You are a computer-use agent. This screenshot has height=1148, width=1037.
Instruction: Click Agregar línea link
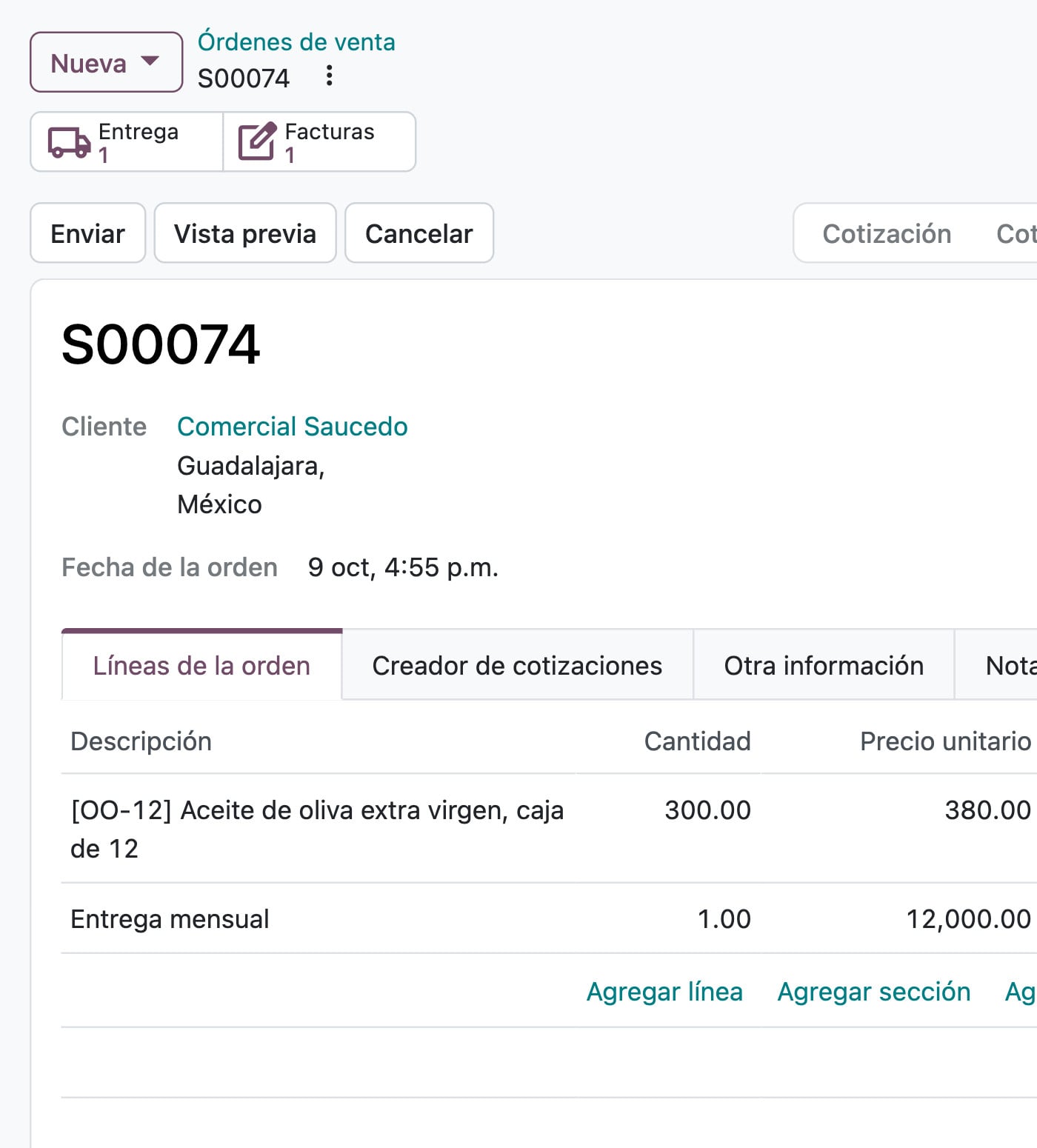click(664, 992)
